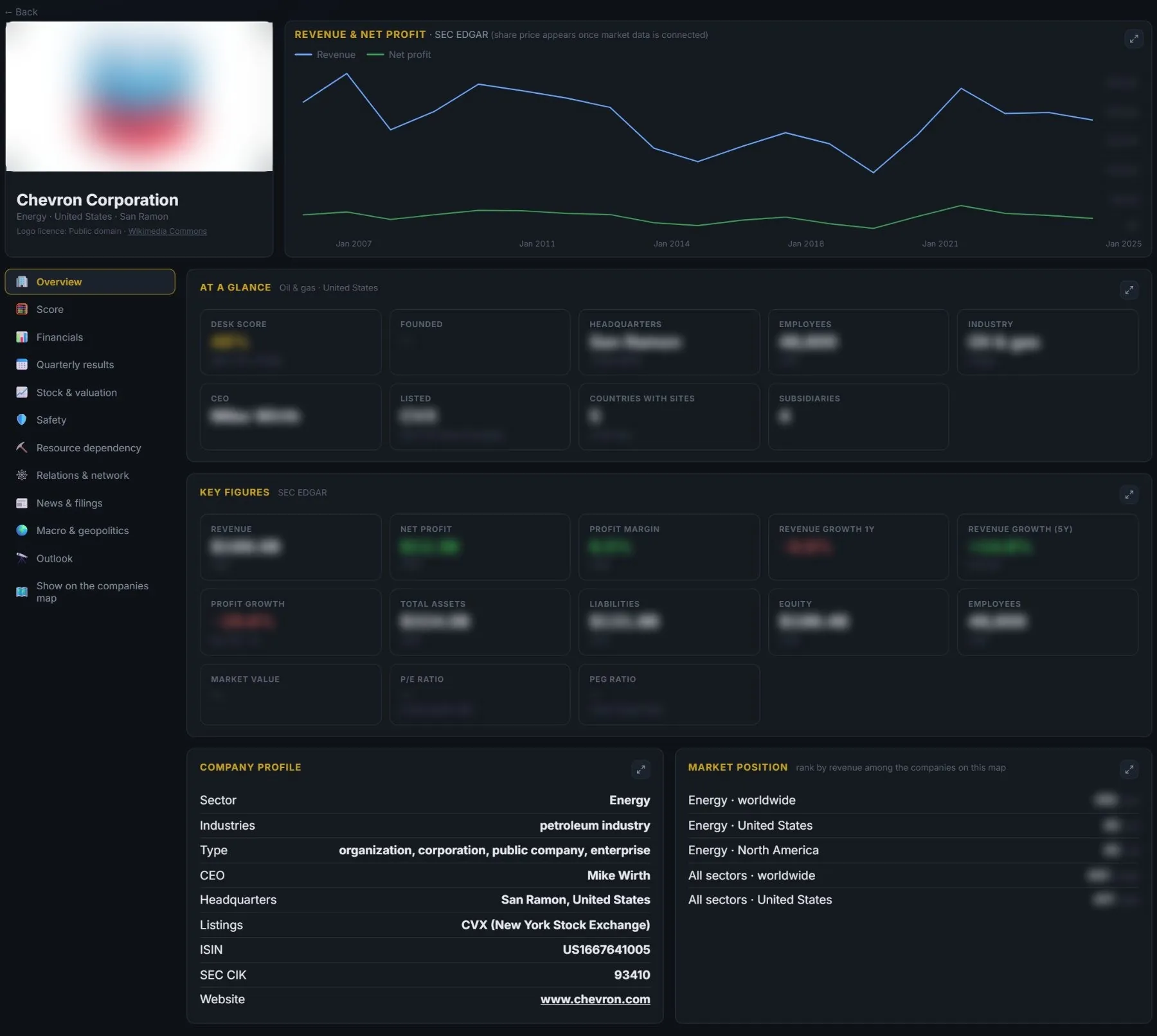Viewport: 1157px width, 1036px height.
Task: Click the Net Profit key figure card
Action: point(480,547)
